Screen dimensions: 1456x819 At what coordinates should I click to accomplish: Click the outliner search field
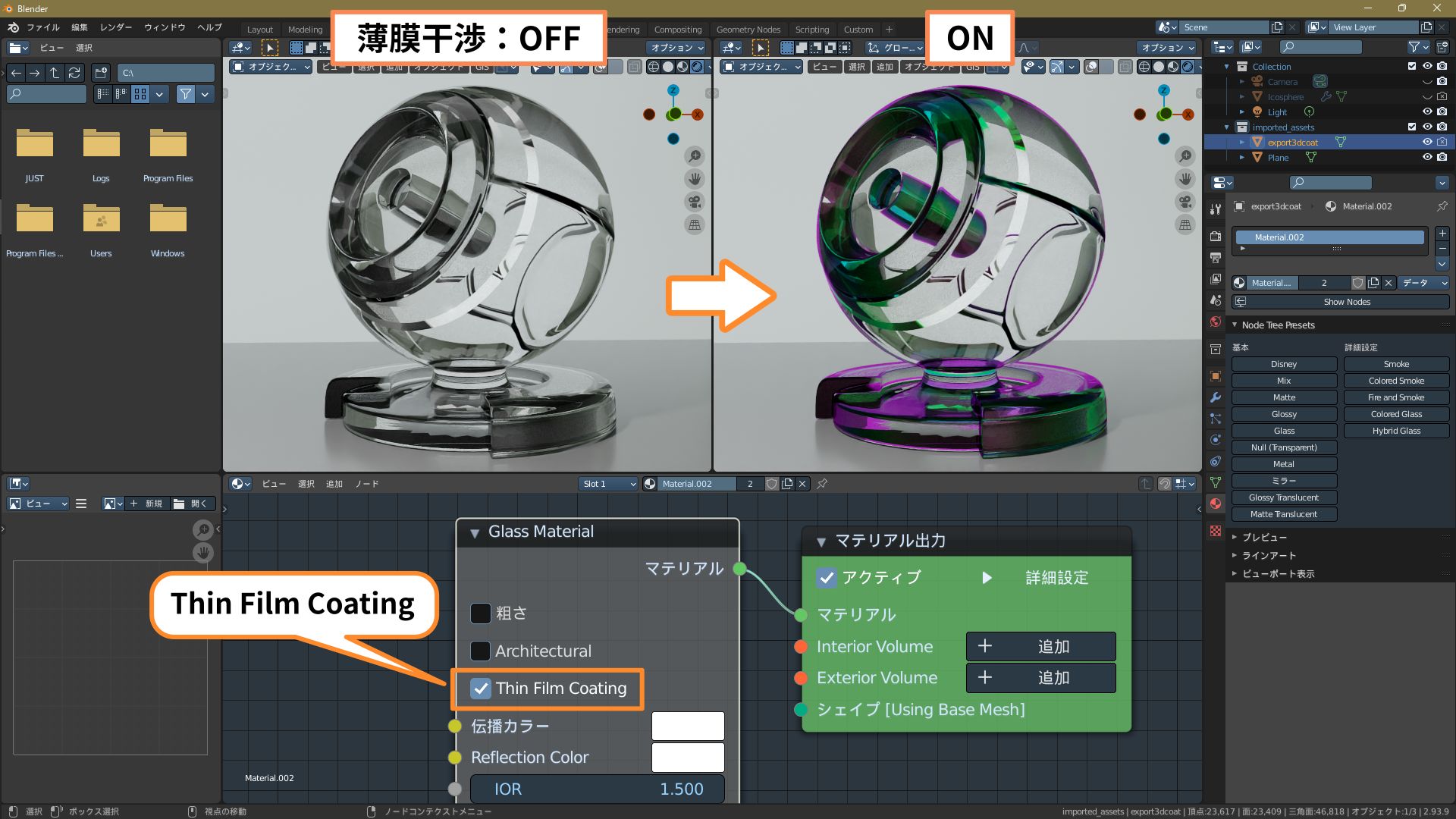point(1319,47)
